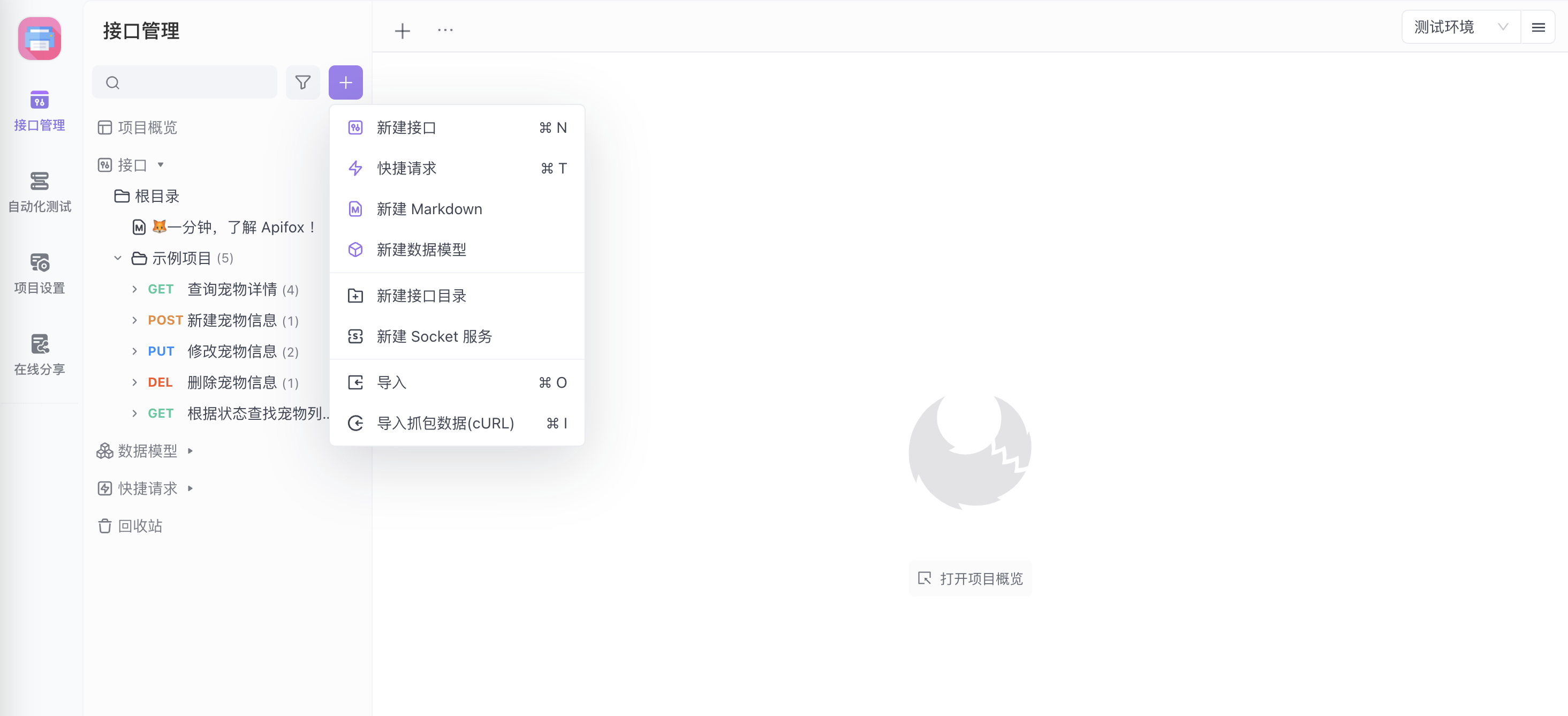The width and height of the screenshot is (1568, 716).
Task: Expand the GET 查询宠物详情 endpoint
Action: coord(134,289)
